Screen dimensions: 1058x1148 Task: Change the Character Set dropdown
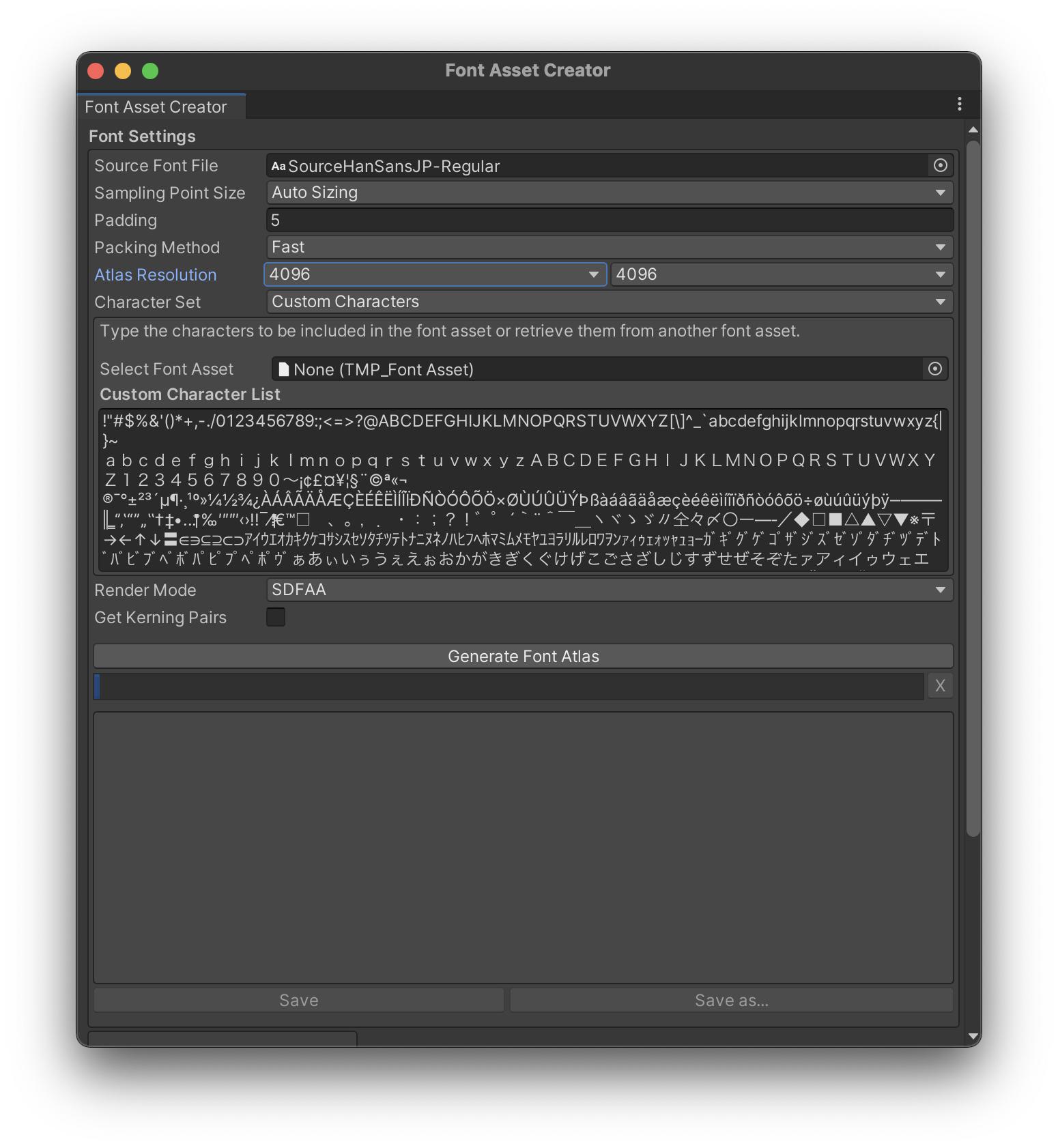click(609, 302)
